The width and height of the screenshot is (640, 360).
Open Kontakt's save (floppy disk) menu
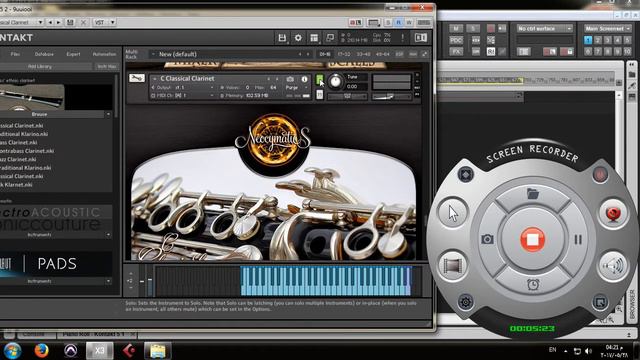[282, 38]
